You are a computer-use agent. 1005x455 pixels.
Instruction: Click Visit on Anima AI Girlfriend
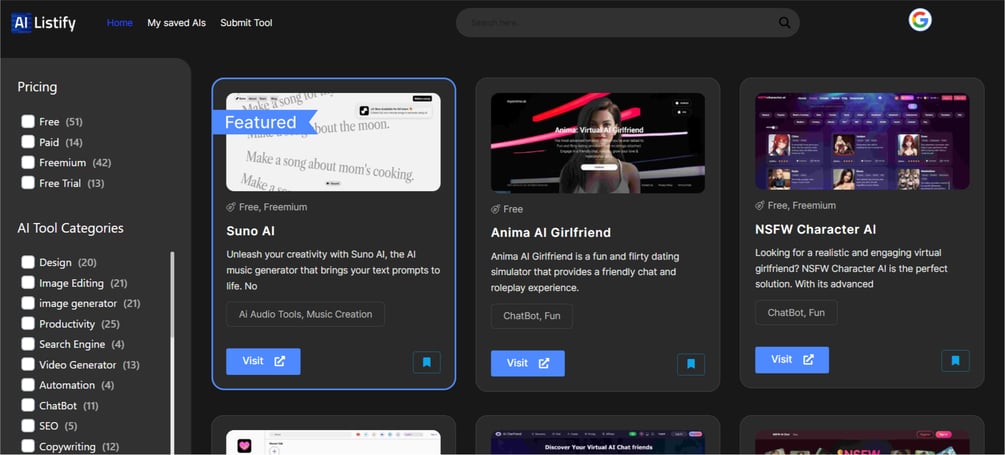[x=527, y=363]
